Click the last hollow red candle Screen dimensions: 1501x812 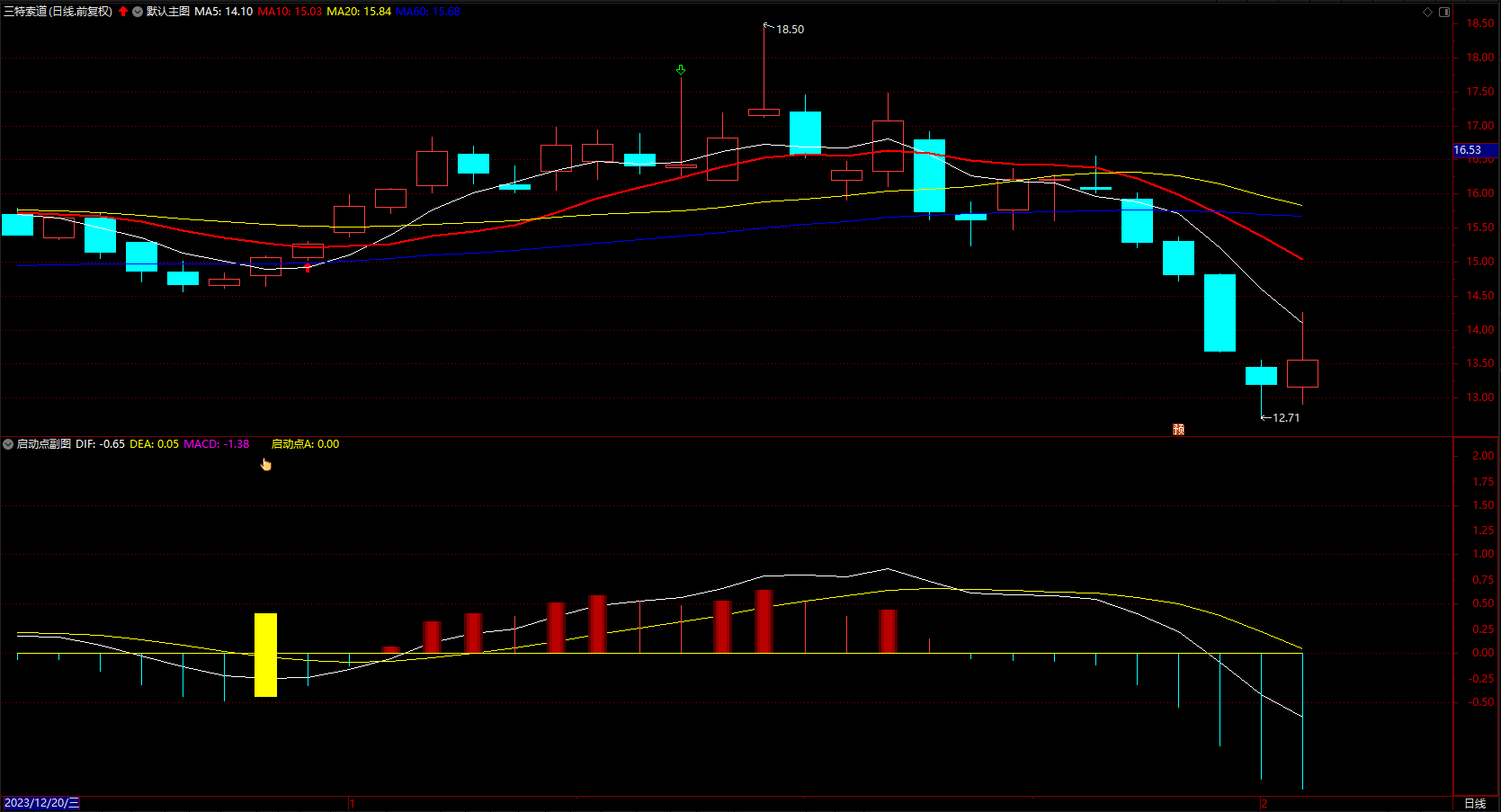point(1302,373)
